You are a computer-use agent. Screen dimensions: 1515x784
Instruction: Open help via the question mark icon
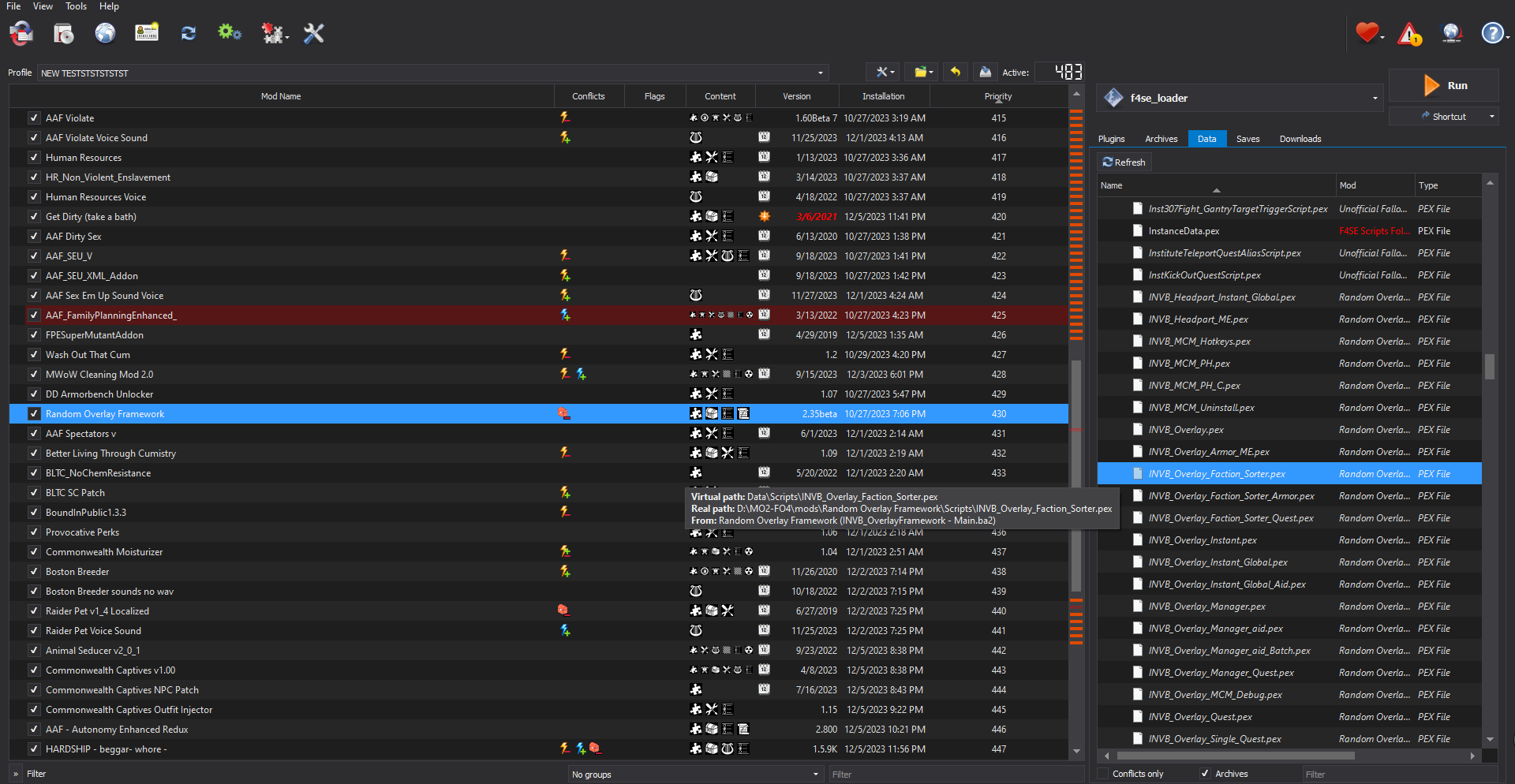tap(1492, 33)
